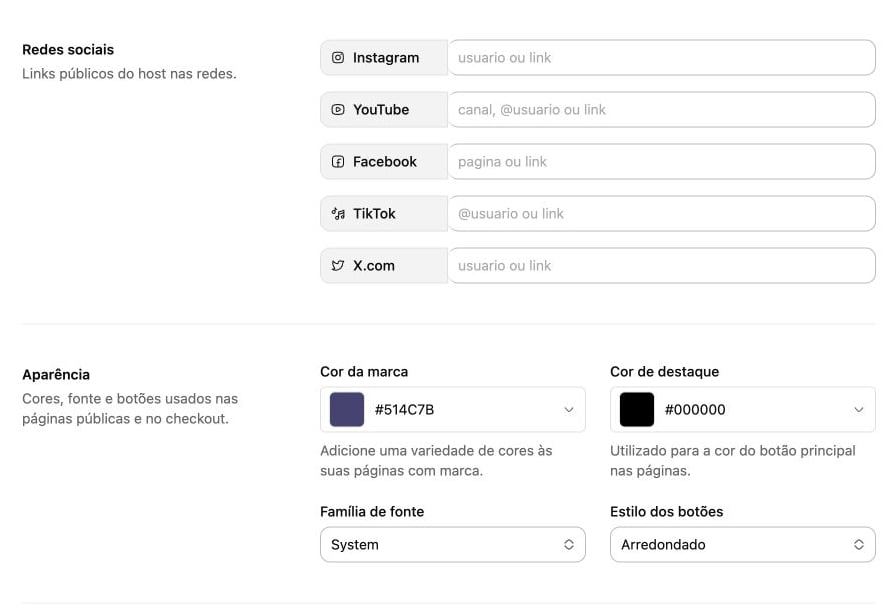Focus the TikTok @usuario ou link field
The width and height of the screenshot is (890, 610).
point(661,214)
